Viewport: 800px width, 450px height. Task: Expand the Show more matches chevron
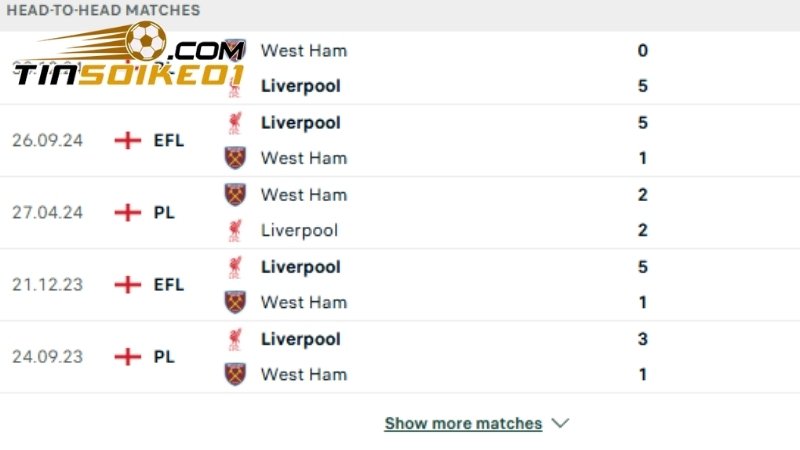click(x=561, y=423)
